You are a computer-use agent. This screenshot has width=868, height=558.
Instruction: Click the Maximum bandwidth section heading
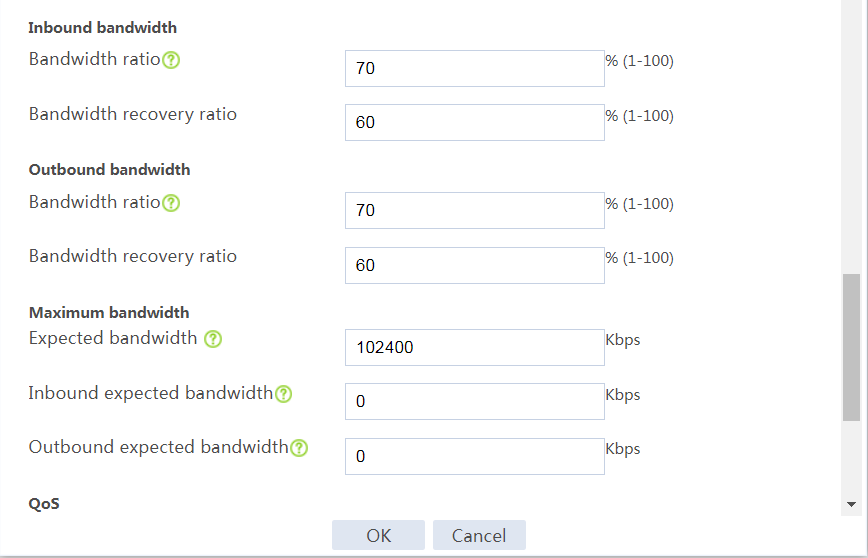pos(109,313)
